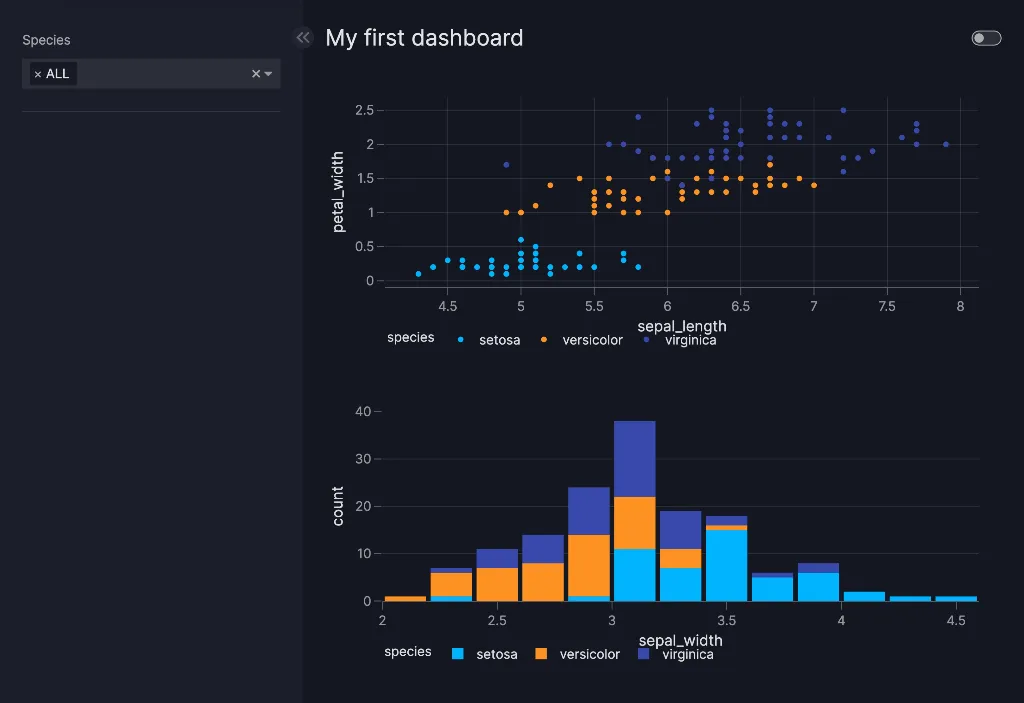
Task: Hide setosa in the scatter plot legend
Action: pos(497,340)
